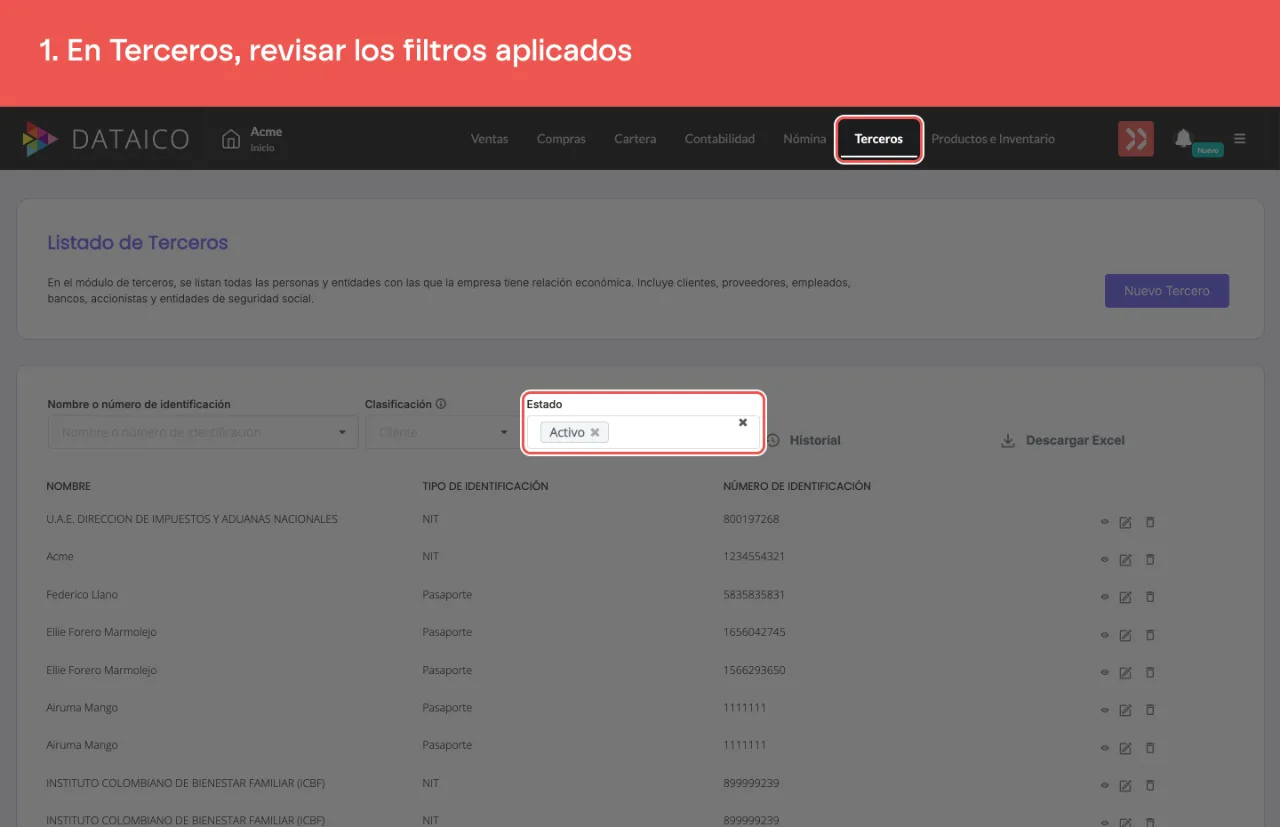Open the Nómina menu
Viewport: 1280px width, 827px height.
click(x=805, y=139)
